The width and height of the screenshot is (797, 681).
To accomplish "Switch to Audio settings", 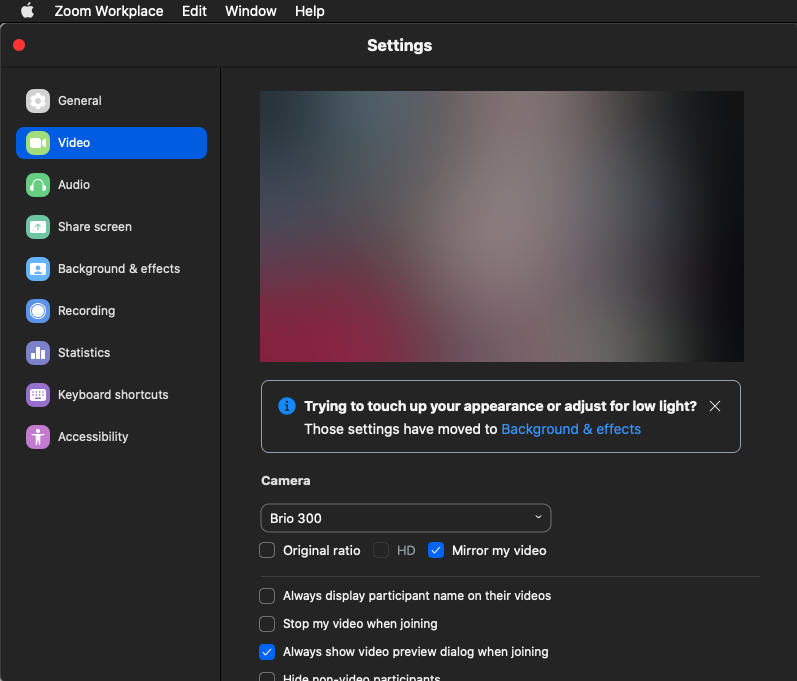I will click(x=111, y=185).
